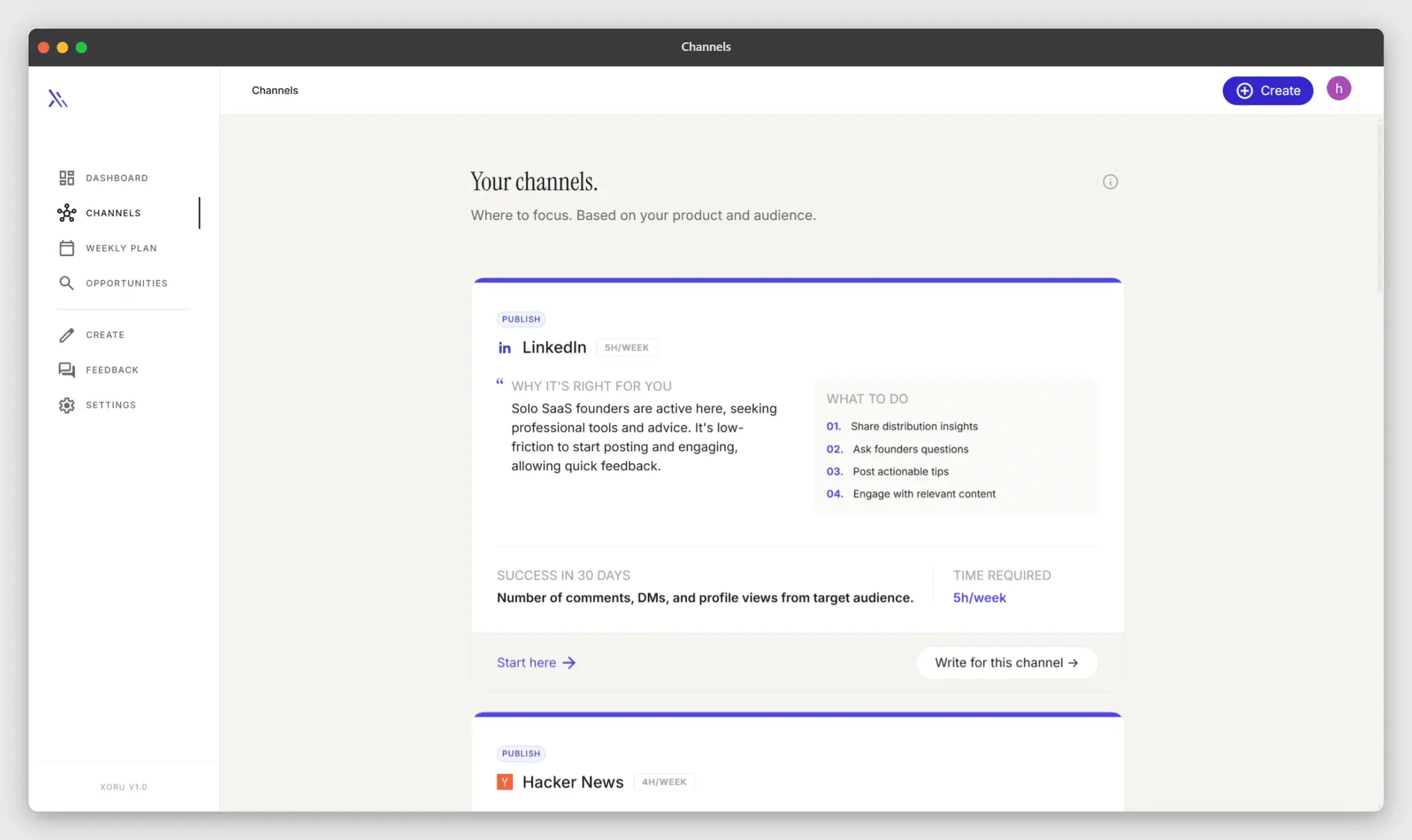
Task: Go to Weekly Plan in sidebar
Action: tap(121, 248)
